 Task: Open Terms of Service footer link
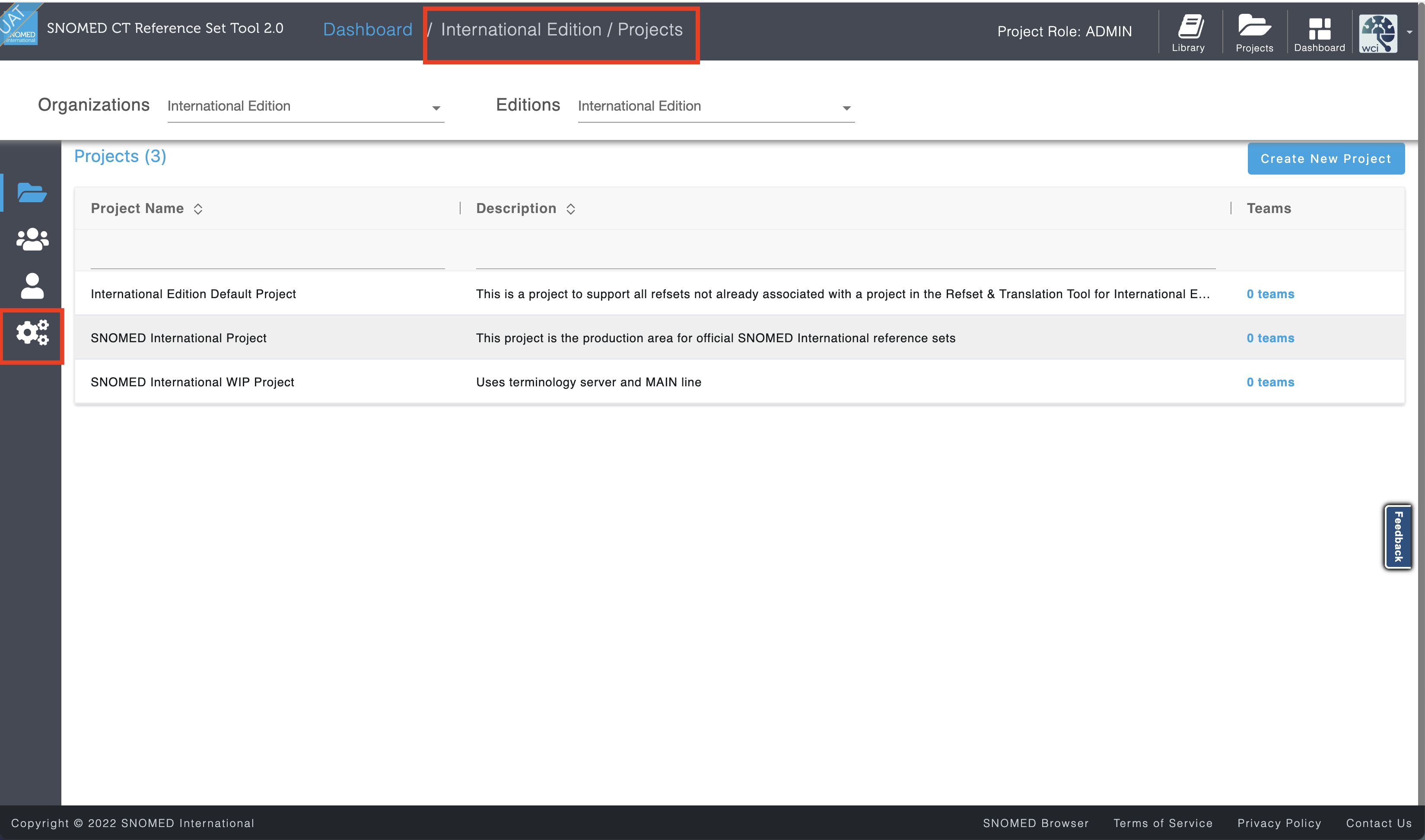[1163, 823]
